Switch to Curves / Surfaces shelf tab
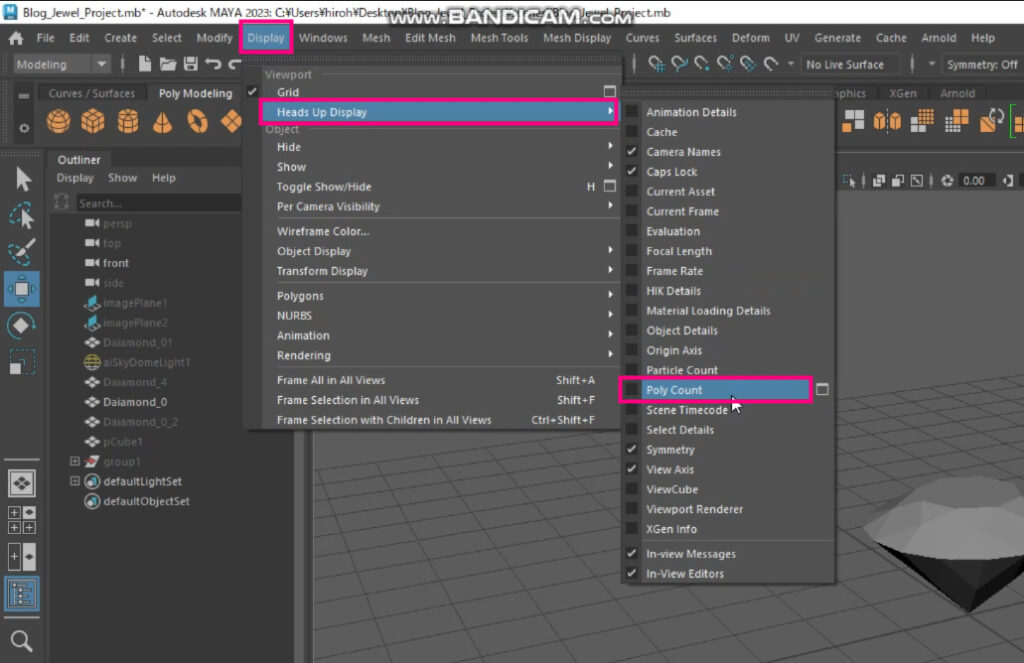Screen dimensions: 1024x663 click(91, 93)
